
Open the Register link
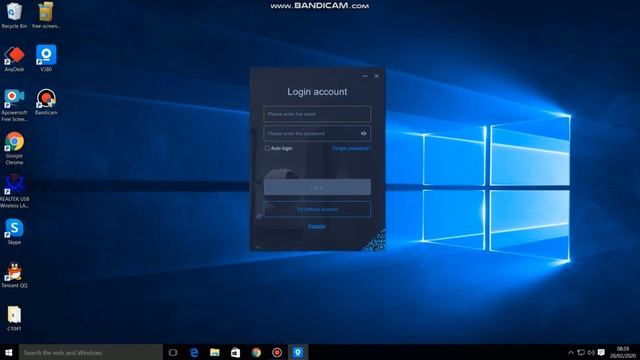[x=317, y=227]
